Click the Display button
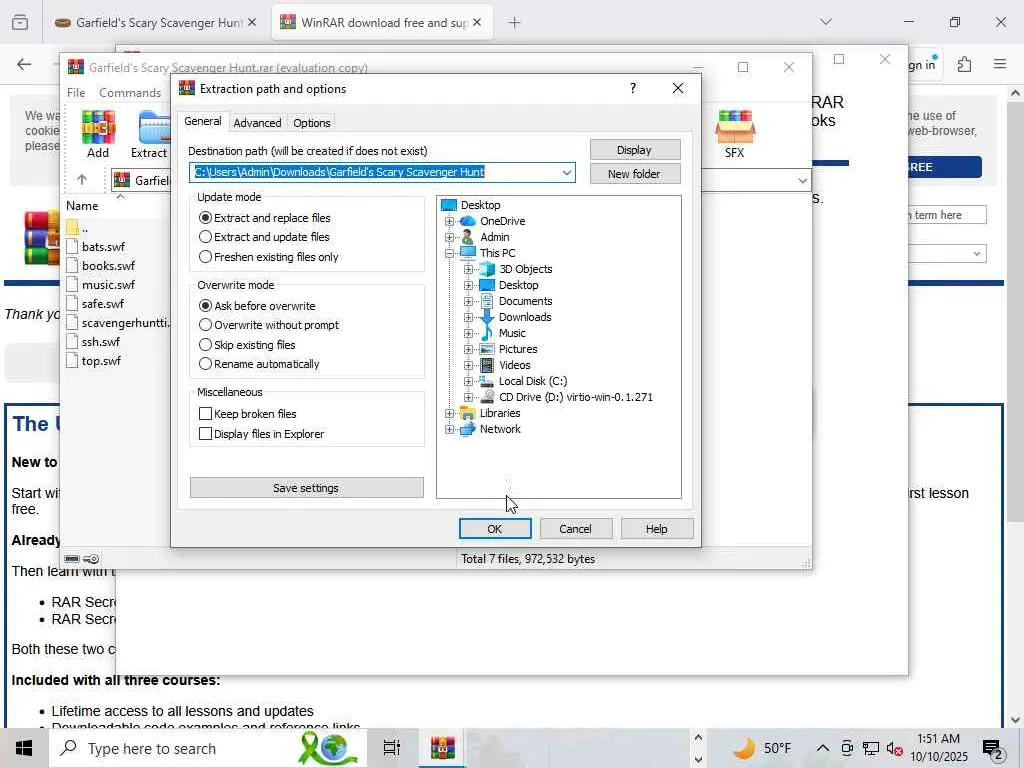1024x768 pixels. pyautogui.click(x=635, y=150)
